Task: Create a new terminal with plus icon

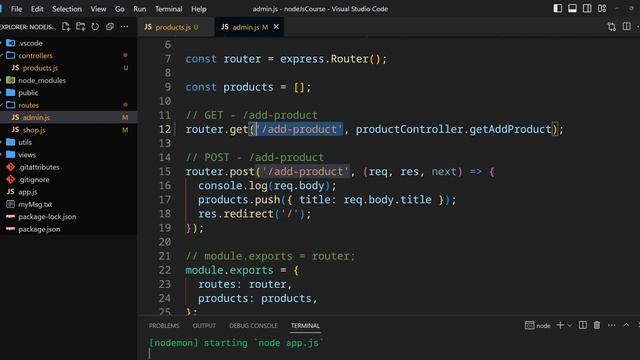Action: (560, 325)
